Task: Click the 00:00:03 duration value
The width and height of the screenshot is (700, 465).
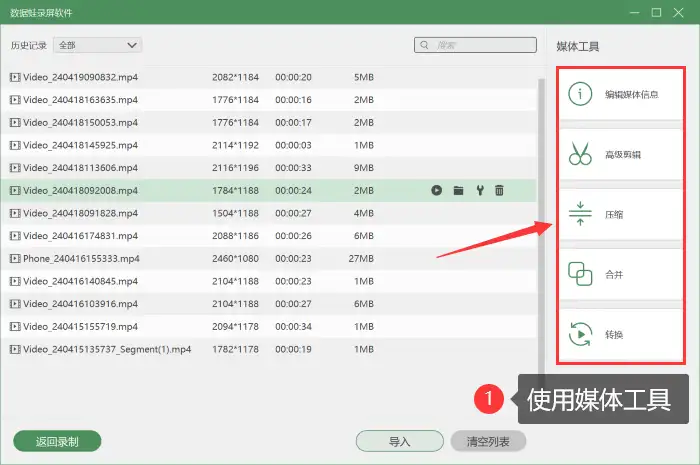Action: tap(293, 145)
